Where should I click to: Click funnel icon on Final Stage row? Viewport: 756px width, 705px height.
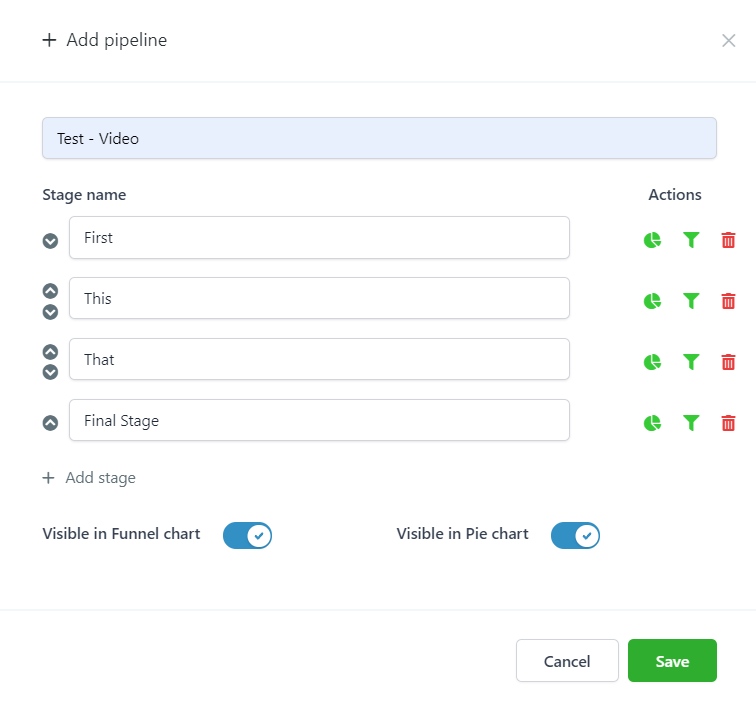tap(691, 423)
